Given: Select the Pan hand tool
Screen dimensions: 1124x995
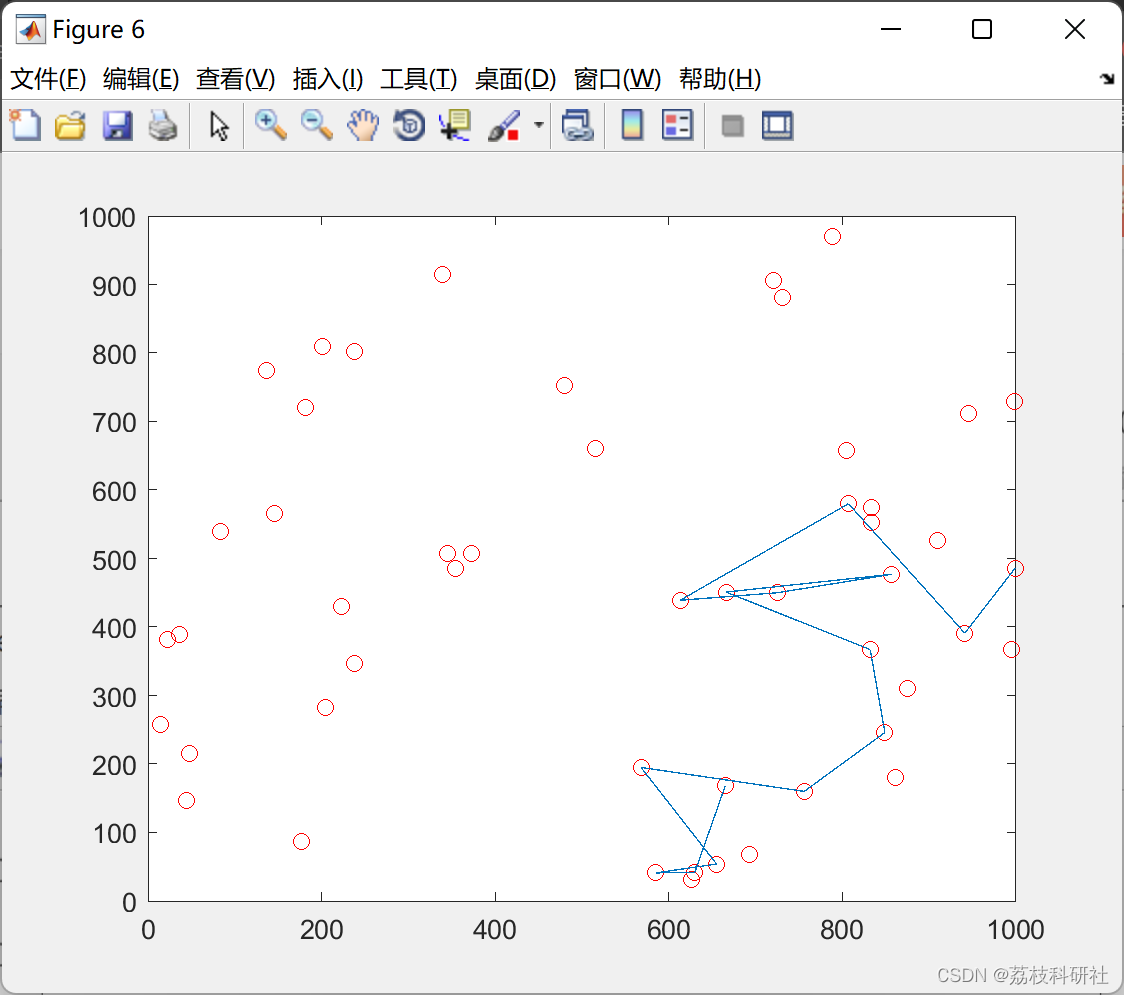Looking at the screenshot, I should click(x=363, y=125).
